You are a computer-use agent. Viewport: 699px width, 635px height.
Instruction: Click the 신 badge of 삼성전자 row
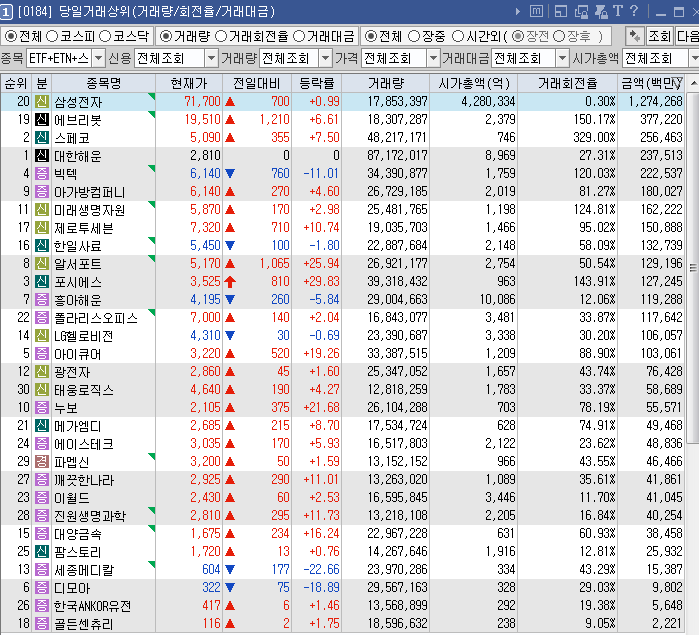point(42,102)
